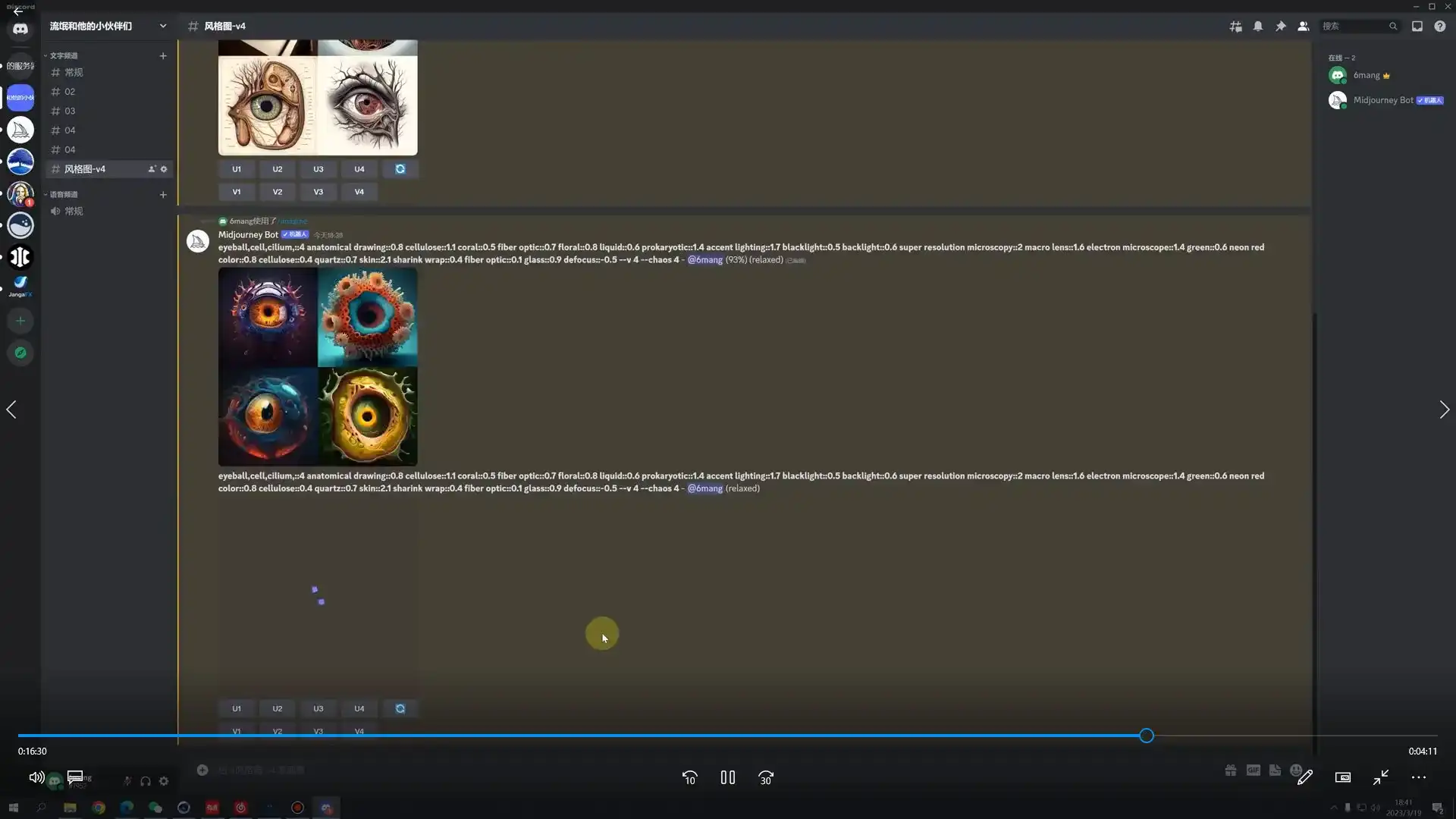The height and width of the screenshot is (819, 1456).
Task: Skip forward 30 seconds
Action: coord(766,778)
